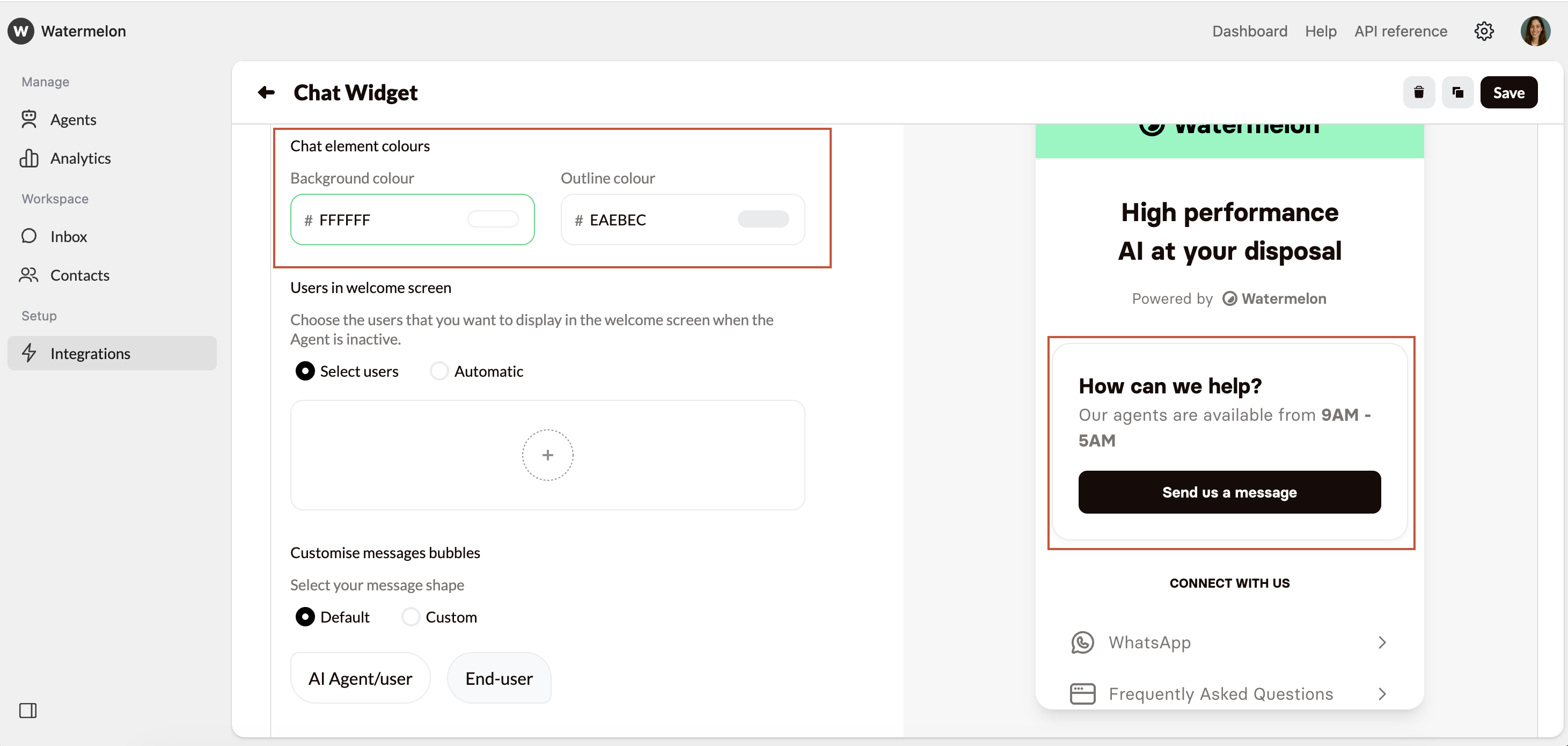
Task: Choose Custom message shape
Action: [411, 617]
